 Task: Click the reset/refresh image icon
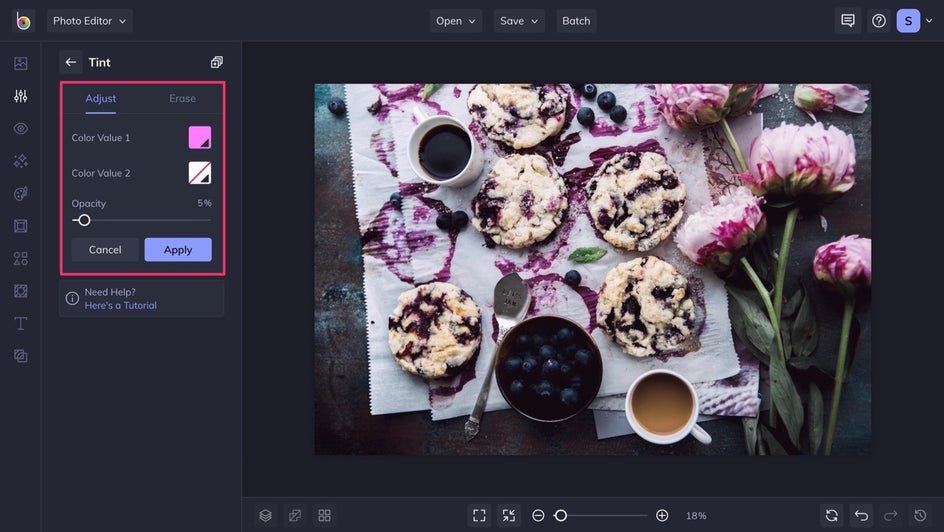[832, 515]
